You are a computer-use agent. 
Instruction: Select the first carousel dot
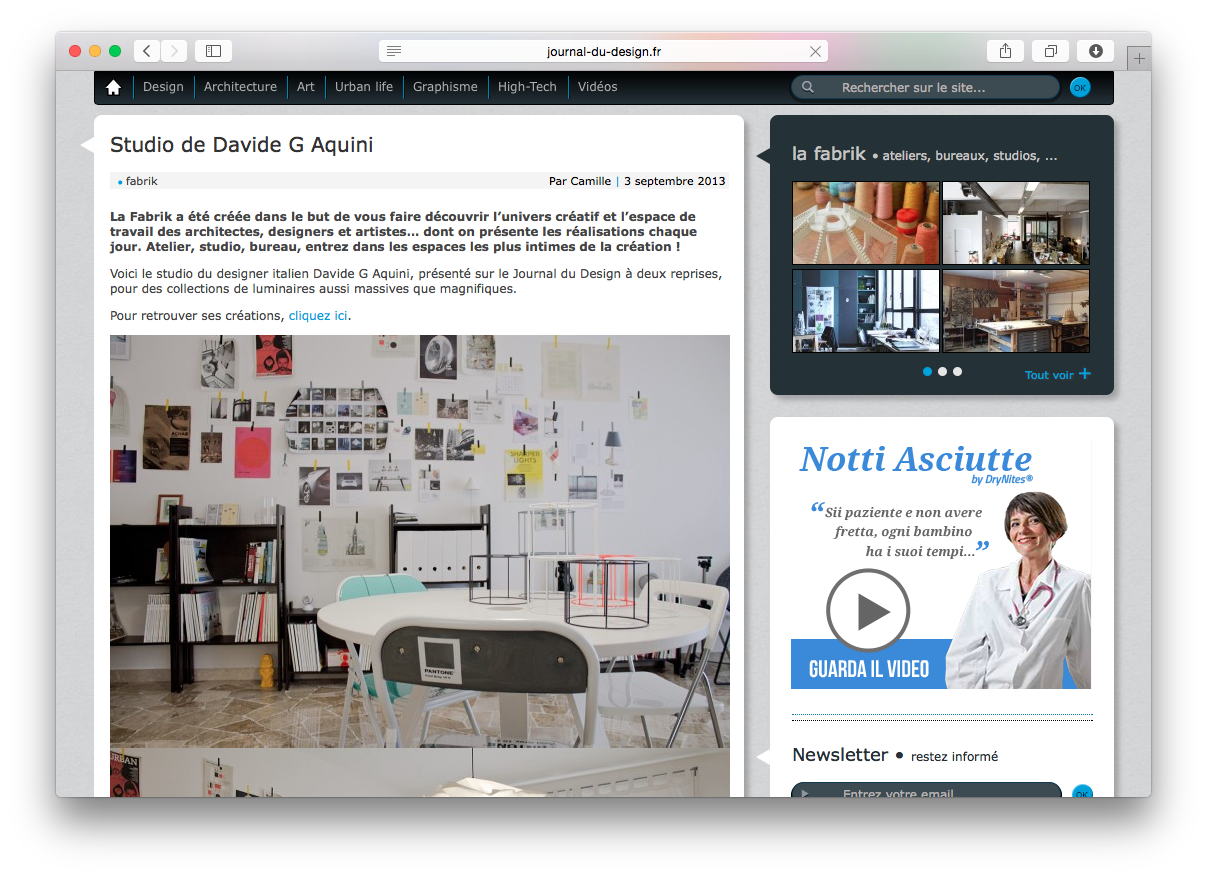click(x=928, y=371)
